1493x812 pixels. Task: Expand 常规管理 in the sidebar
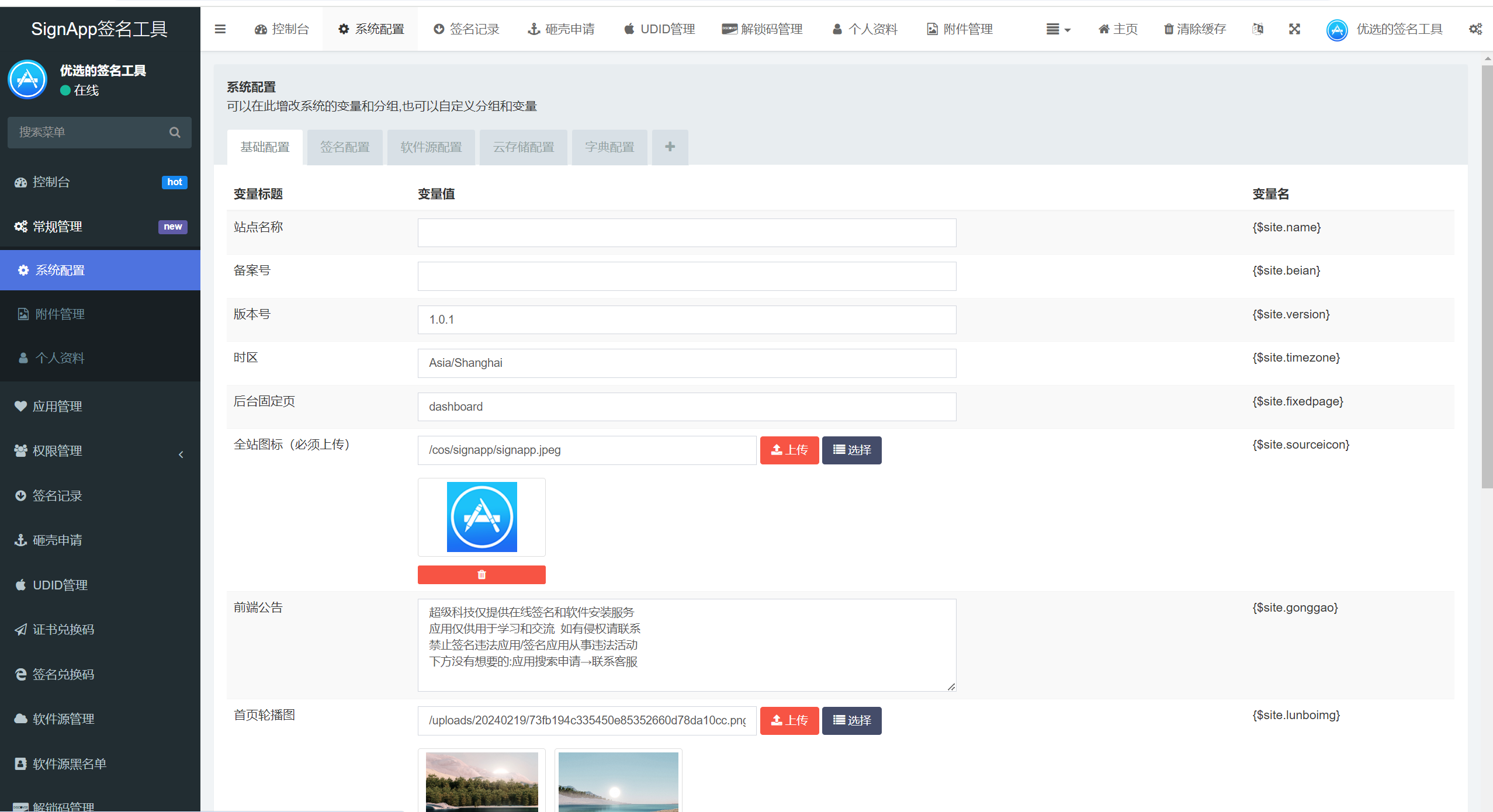(58, 226)
